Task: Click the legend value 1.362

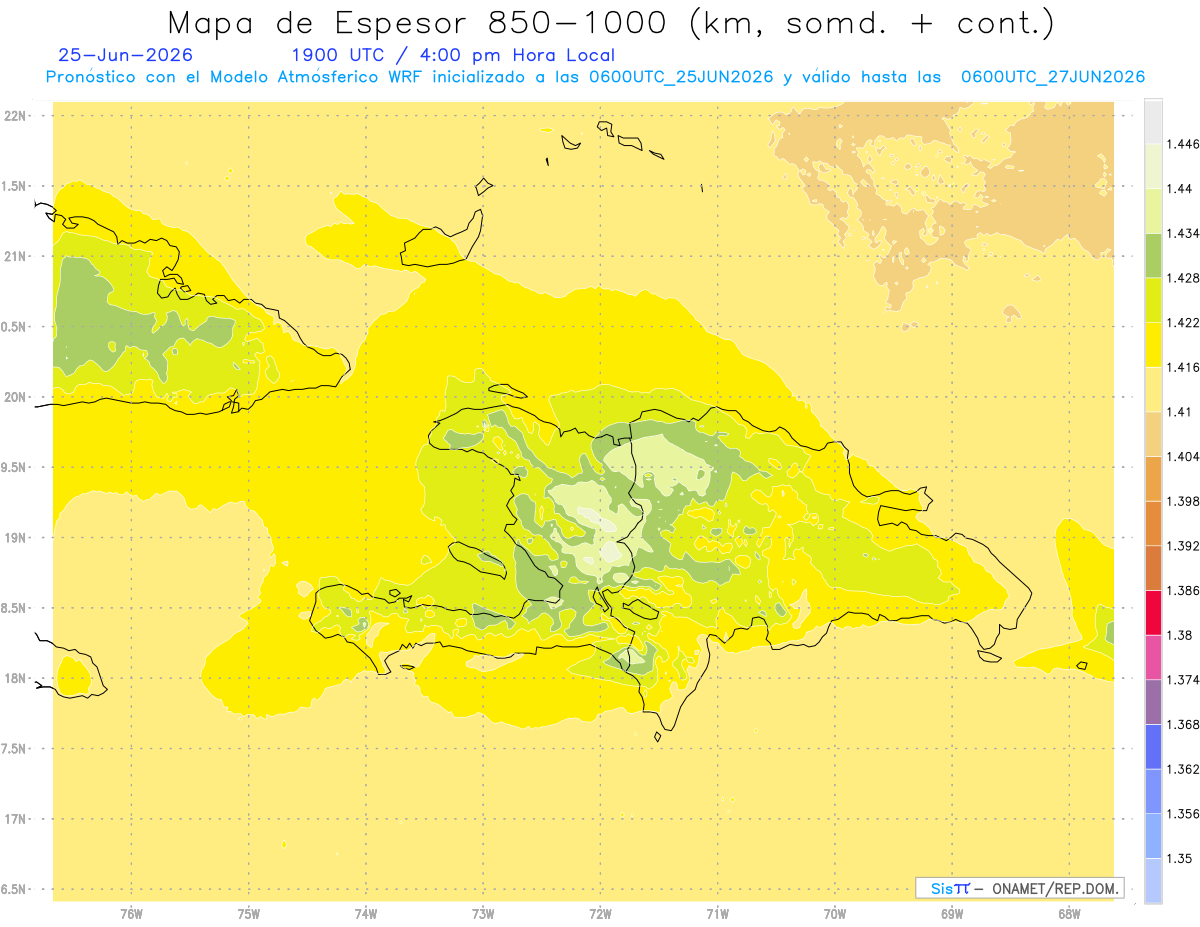Action: (x=1183, y=769)
